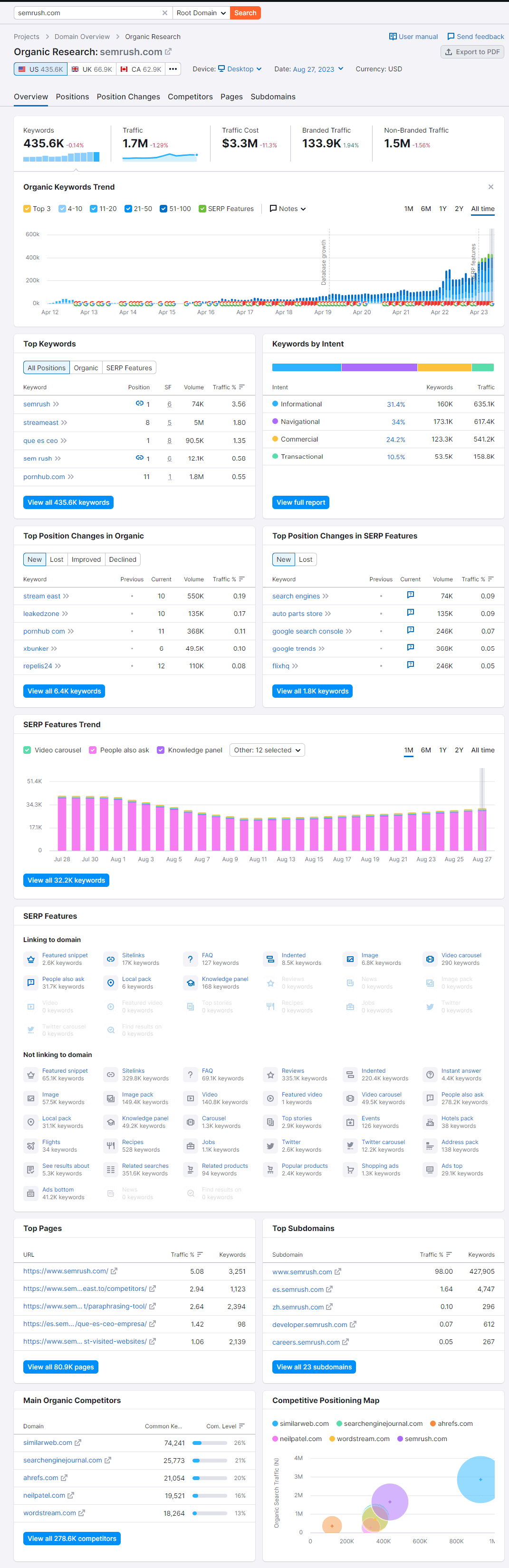509x1568 pixels.
Task: Switch to the Subdomains tab
Action: click(x=273, y=97)
